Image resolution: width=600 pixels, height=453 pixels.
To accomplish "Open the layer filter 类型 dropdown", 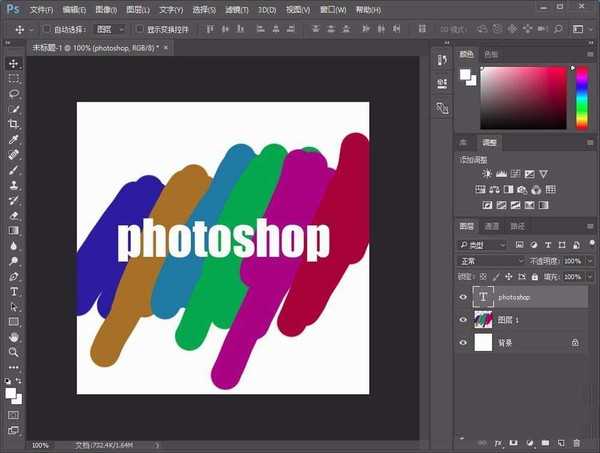I will point(483,245).
